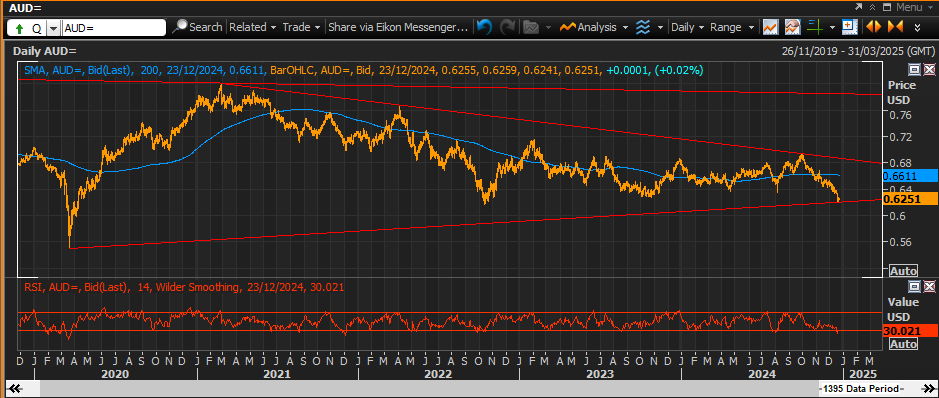Click the scroll-to-start double left arrow
The width and height of the screenshot is (939, 398).
click(15, 388)
